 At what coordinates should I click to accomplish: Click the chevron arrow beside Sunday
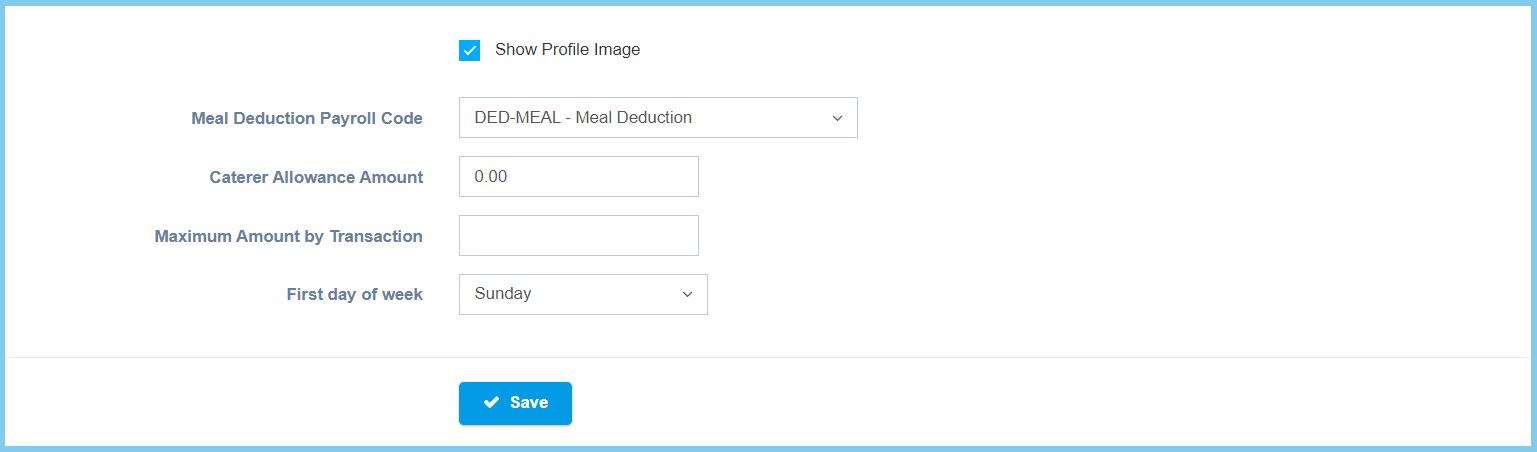(x=687, y=295)
